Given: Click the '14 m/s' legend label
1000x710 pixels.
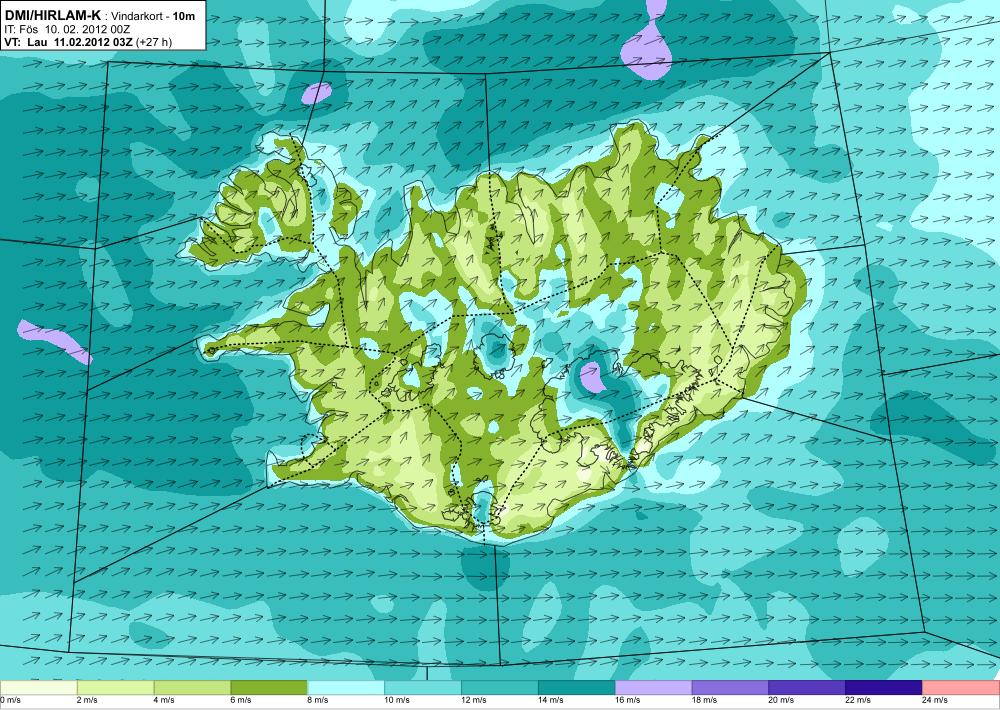Looking at the screenshot, I should point(550,700).
